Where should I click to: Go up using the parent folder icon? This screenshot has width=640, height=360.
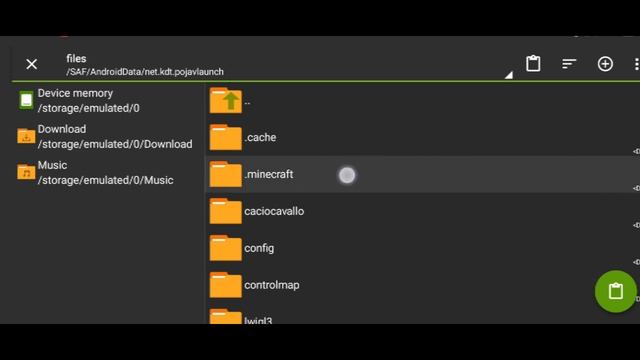(x=225, y=100)
